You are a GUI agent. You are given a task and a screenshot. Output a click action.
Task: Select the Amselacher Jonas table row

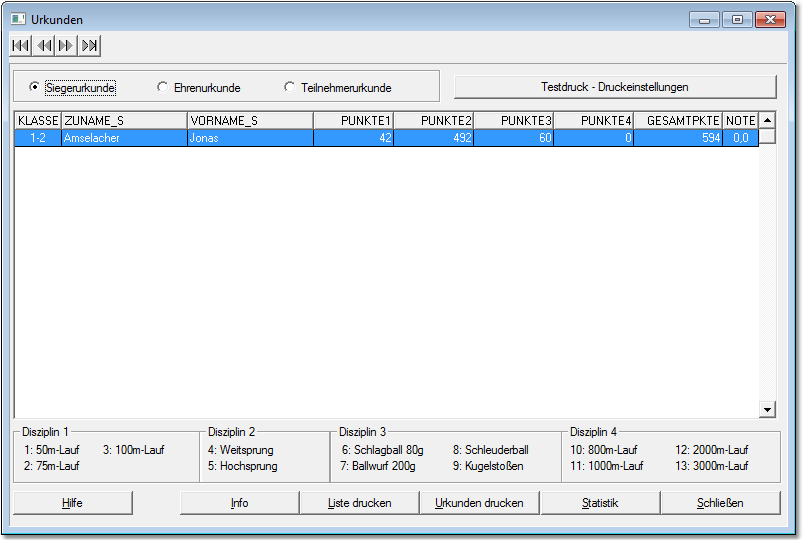coord(250,138)
